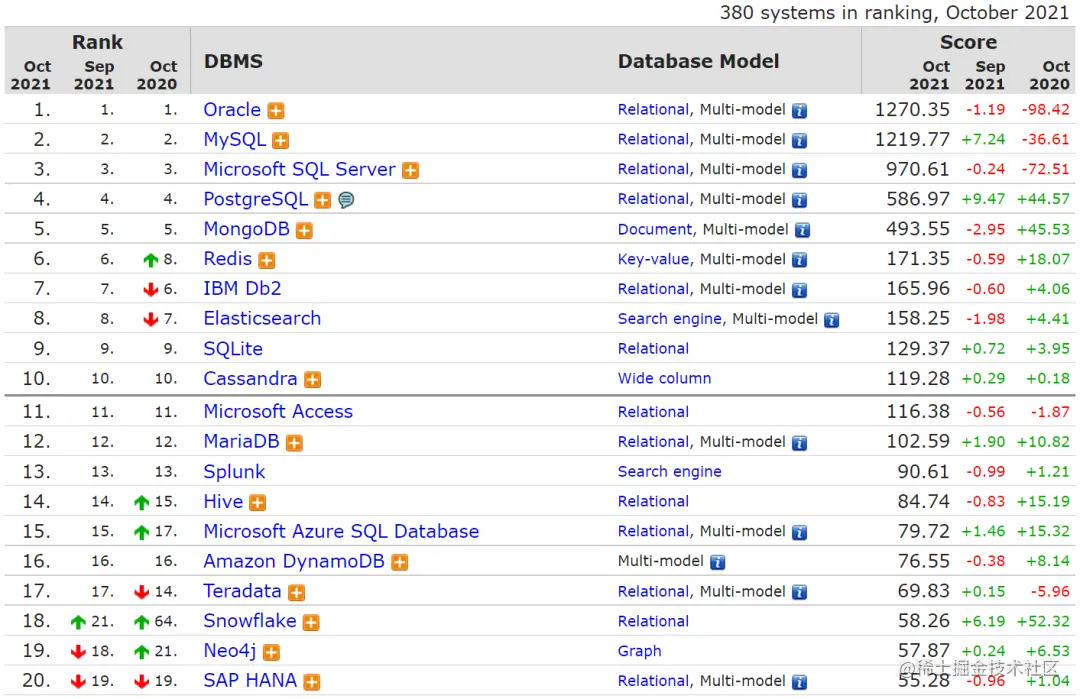The width and height of the screenshot is (1080, 699).
Task: Open the Graph model link for Neo4j
Action: pyautogui.click(x=639, y=651)
